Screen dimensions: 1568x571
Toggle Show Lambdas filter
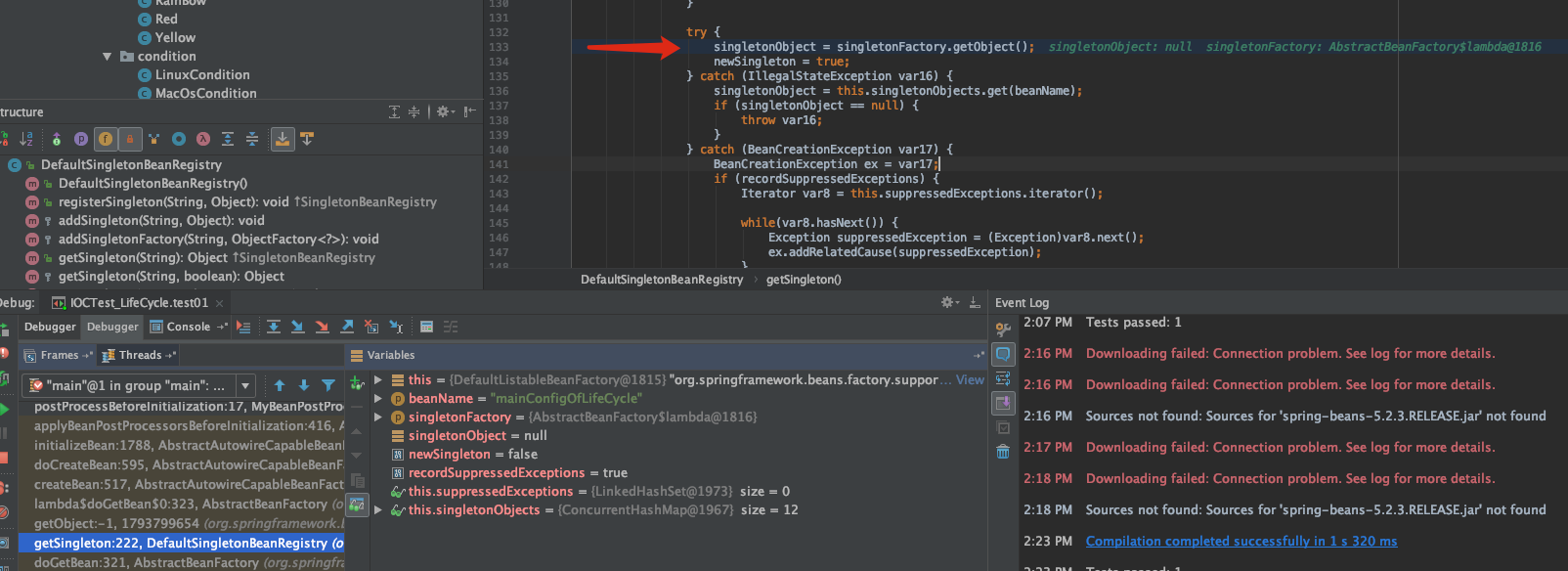click(203, 139)
